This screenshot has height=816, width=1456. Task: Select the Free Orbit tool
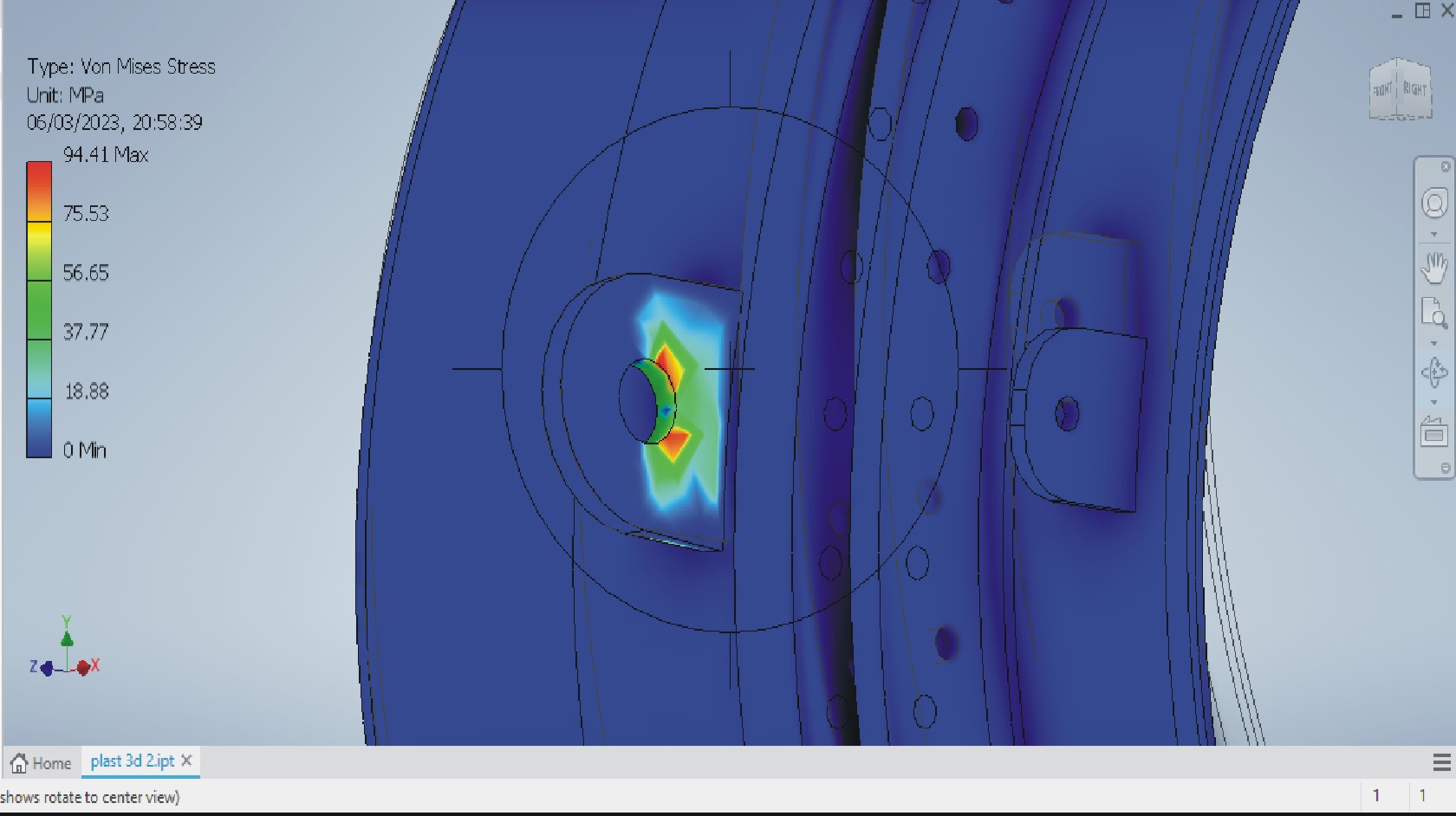[x=1434, y=372]
